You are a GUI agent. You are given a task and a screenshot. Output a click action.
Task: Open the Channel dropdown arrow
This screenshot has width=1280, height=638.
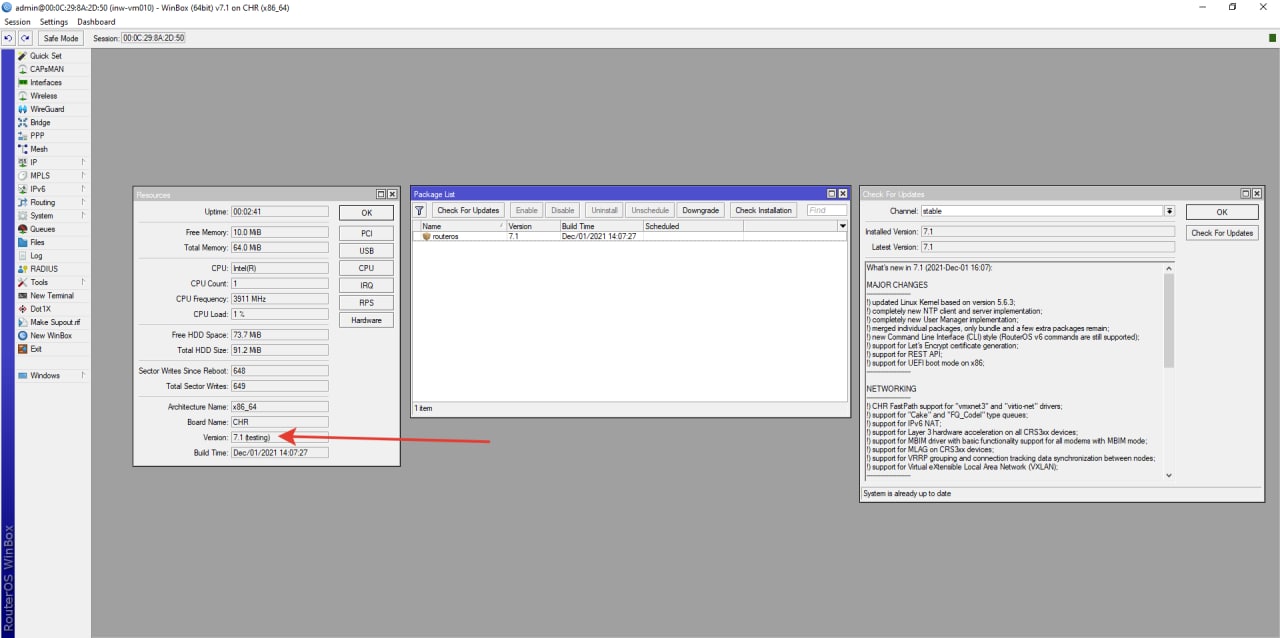[1169, 211]
